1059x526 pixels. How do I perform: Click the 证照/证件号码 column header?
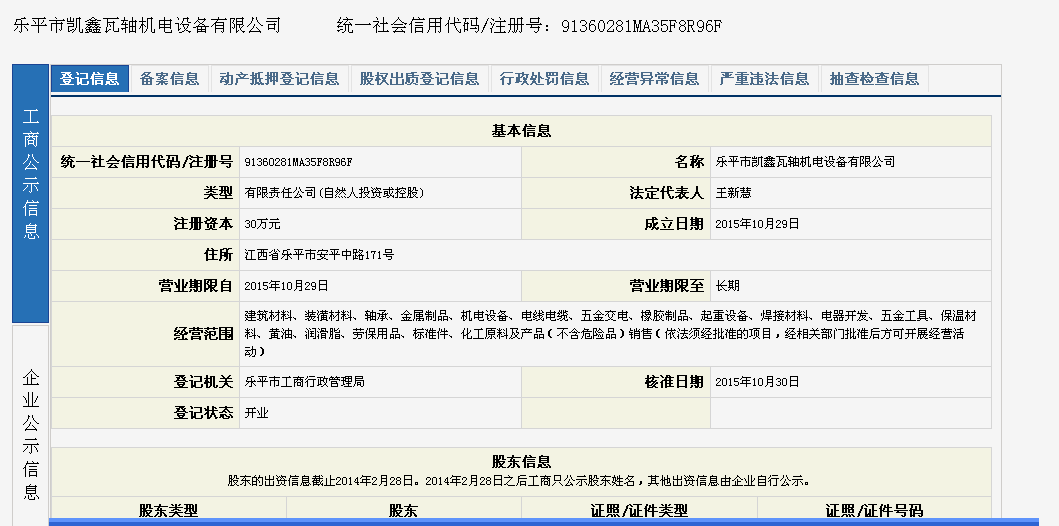[873, 511]
